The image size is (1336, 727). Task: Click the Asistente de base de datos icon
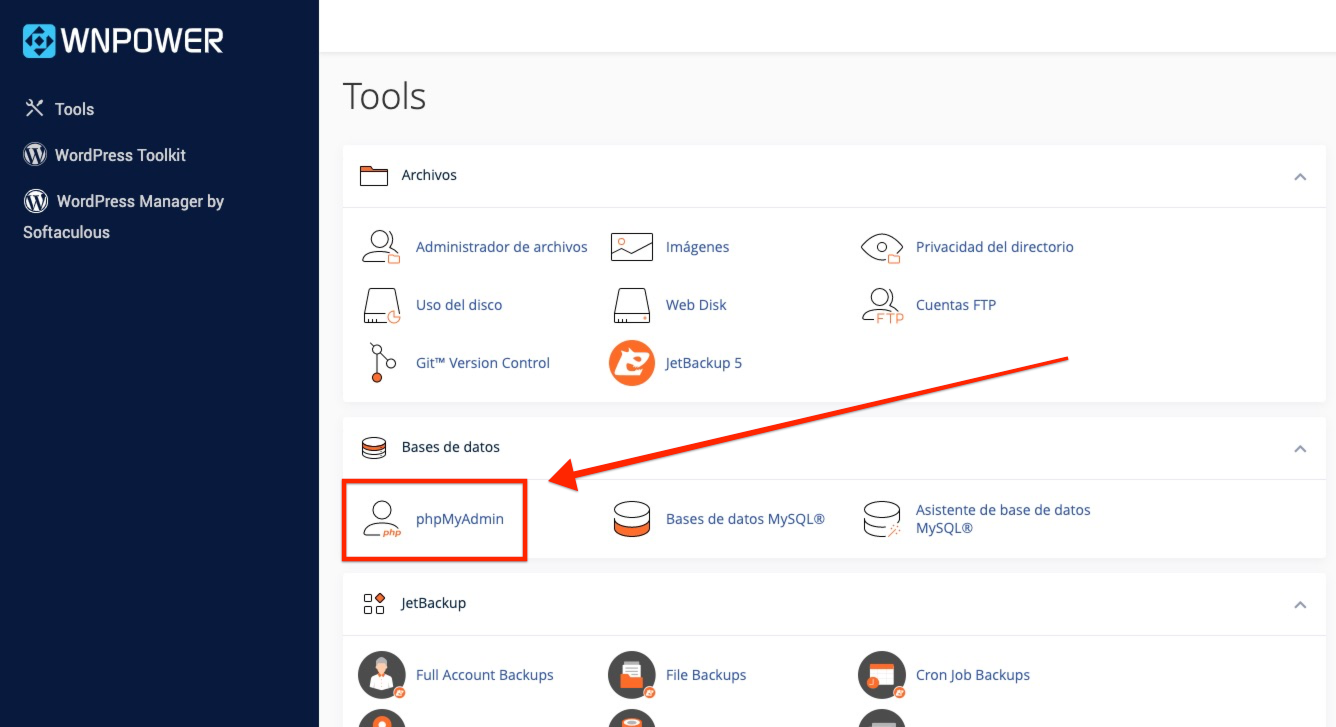point(881,520)
